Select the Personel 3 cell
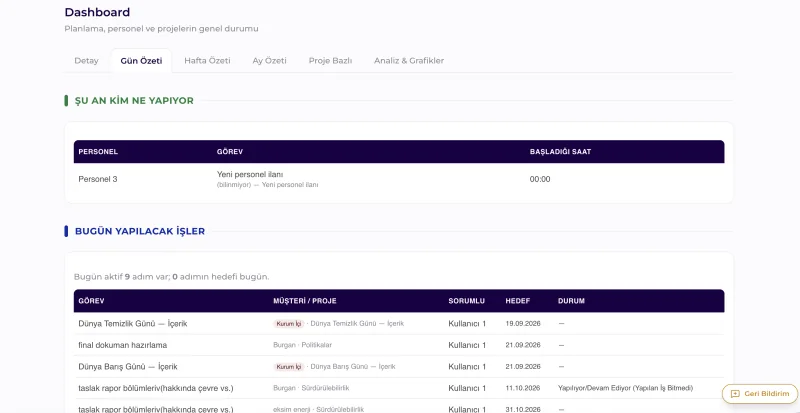Viewport: 800px width, 413px height. point(97,179)
